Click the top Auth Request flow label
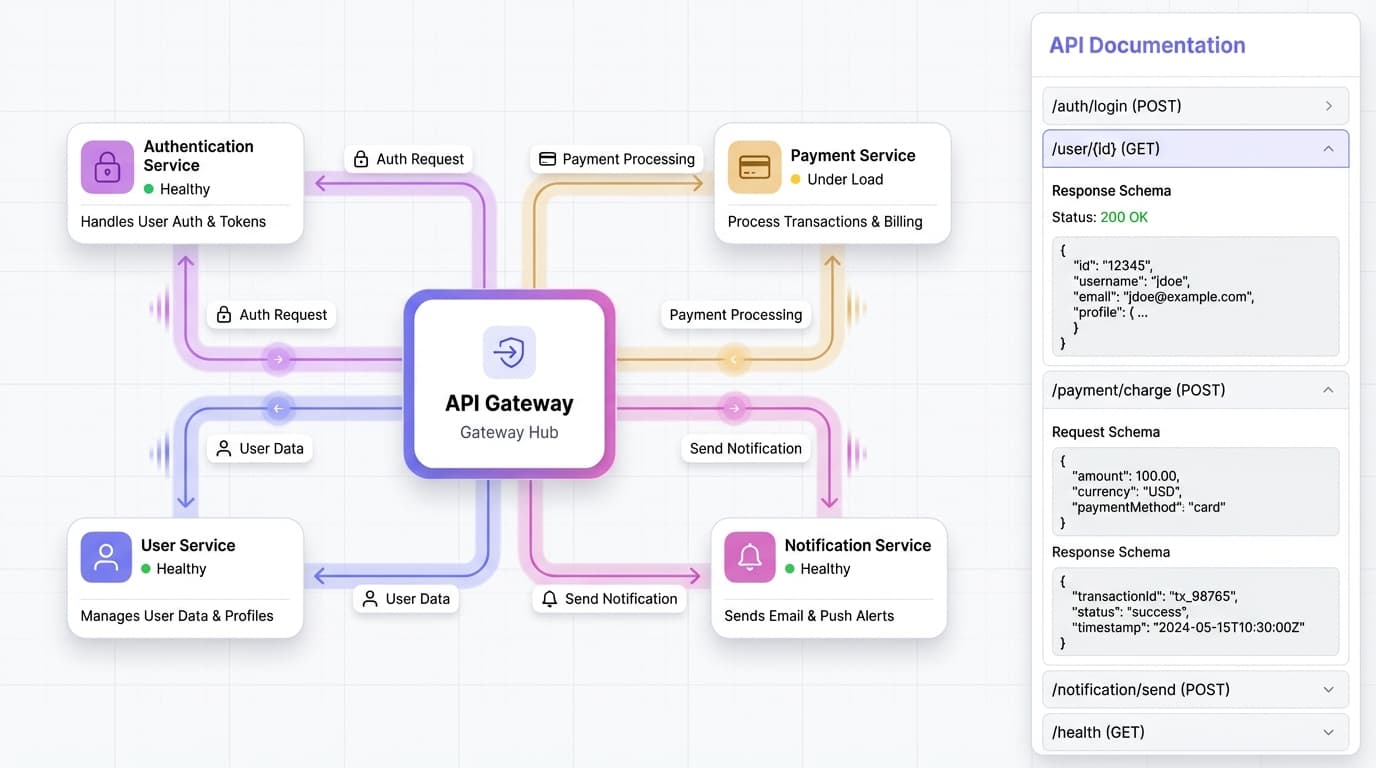The height and width of the screenshot is (768, 1376). tap(409, 159)
